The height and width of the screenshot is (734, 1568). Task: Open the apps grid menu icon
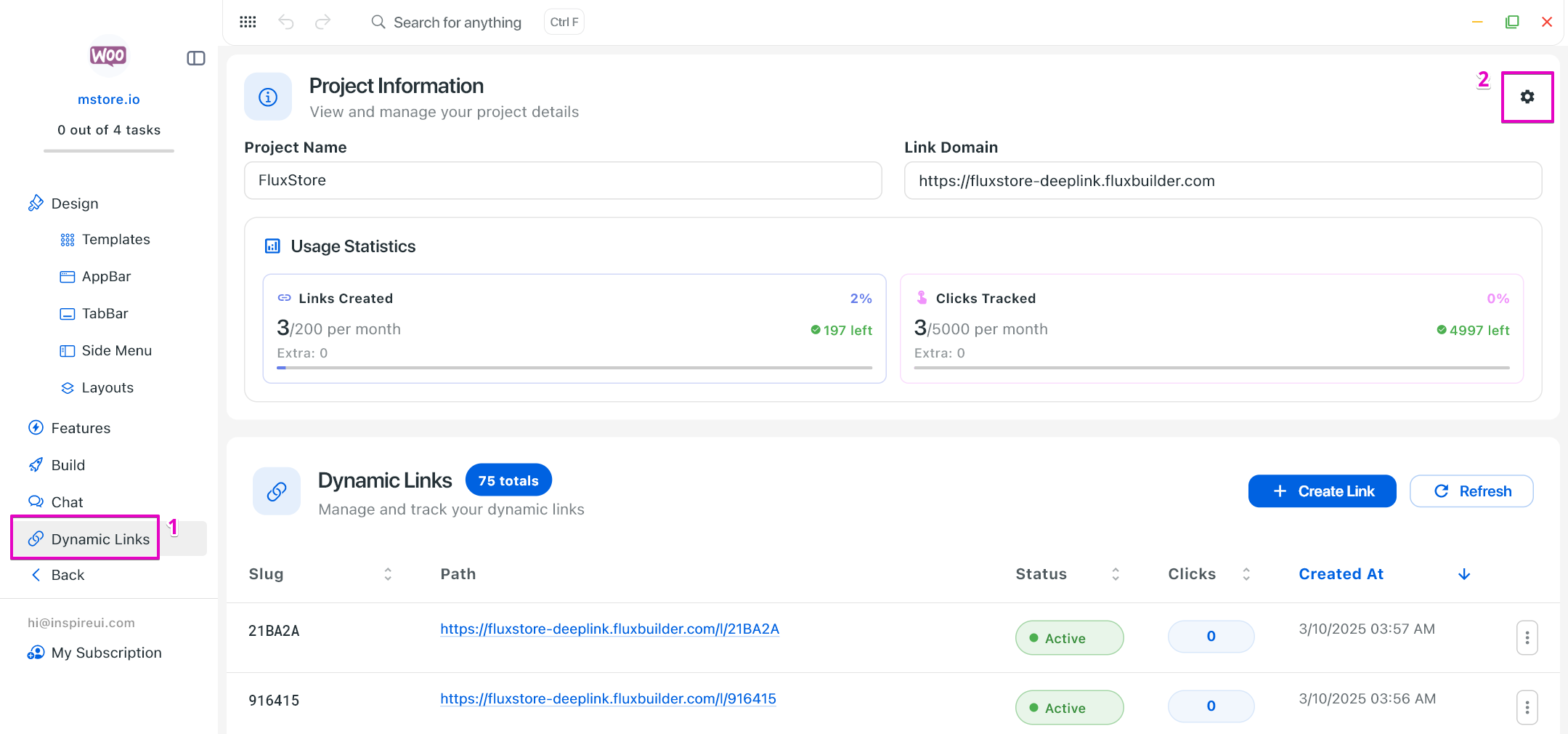pos(248,22)
